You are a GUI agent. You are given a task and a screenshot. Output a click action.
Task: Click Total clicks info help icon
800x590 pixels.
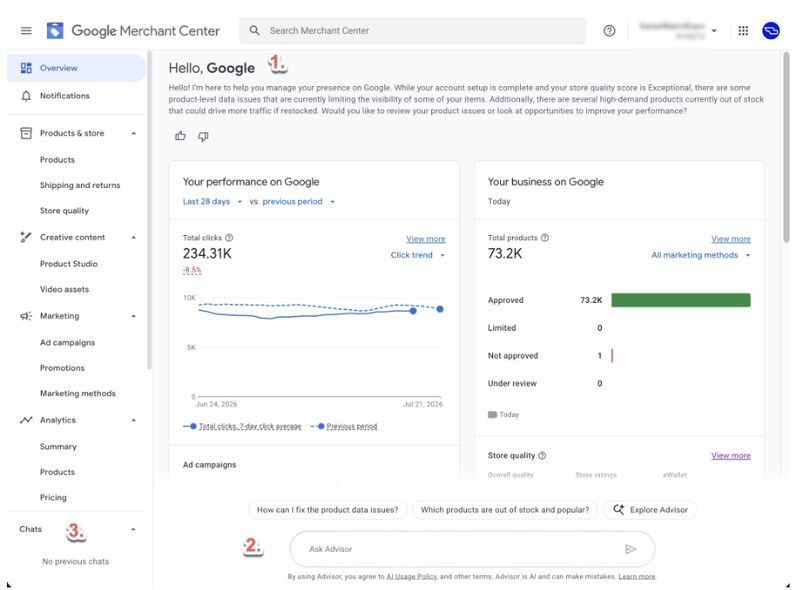[229, 237]
